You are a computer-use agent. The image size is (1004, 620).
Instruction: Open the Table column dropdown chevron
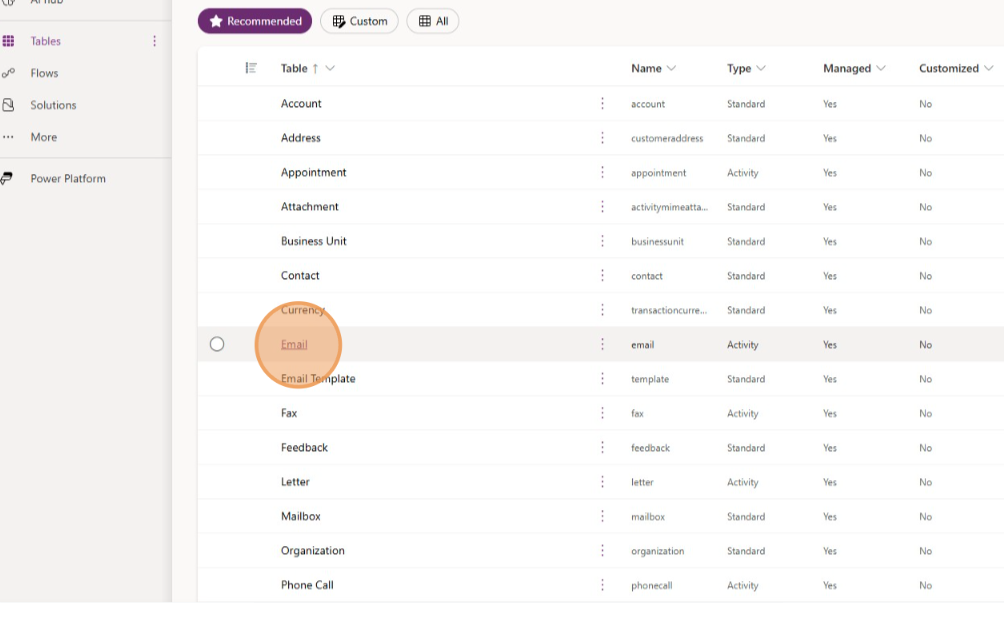point(330,68)
